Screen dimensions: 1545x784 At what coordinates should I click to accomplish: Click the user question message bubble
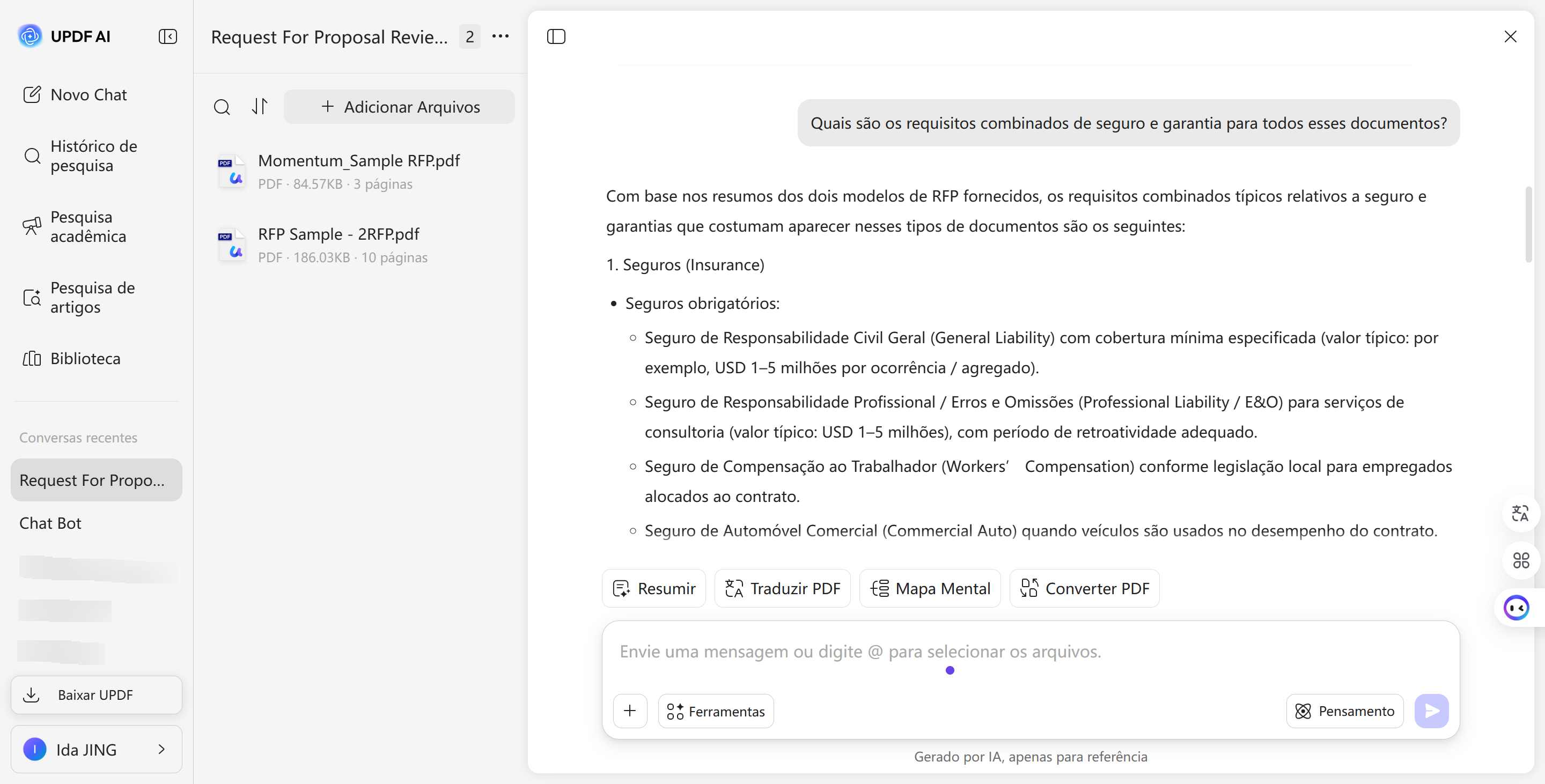pos(1128,123)
